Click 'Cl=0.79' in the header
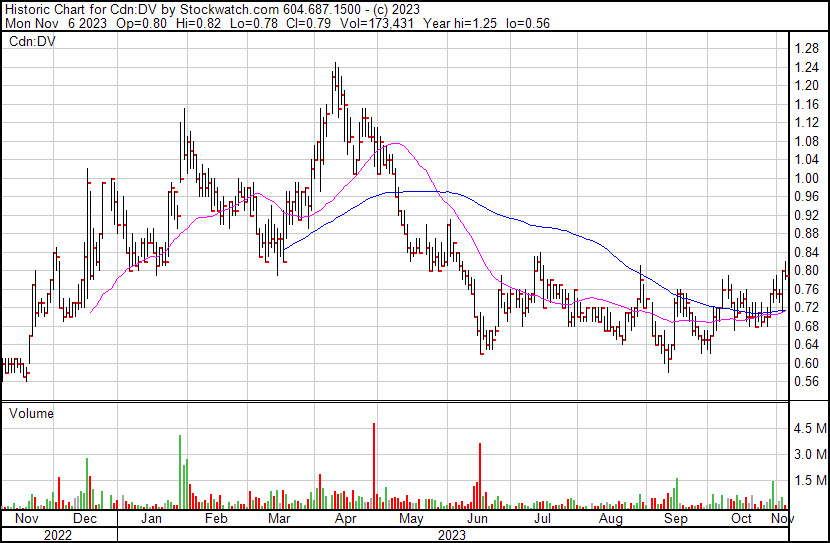This screenshot has height=543, width=830. point(309,23)
